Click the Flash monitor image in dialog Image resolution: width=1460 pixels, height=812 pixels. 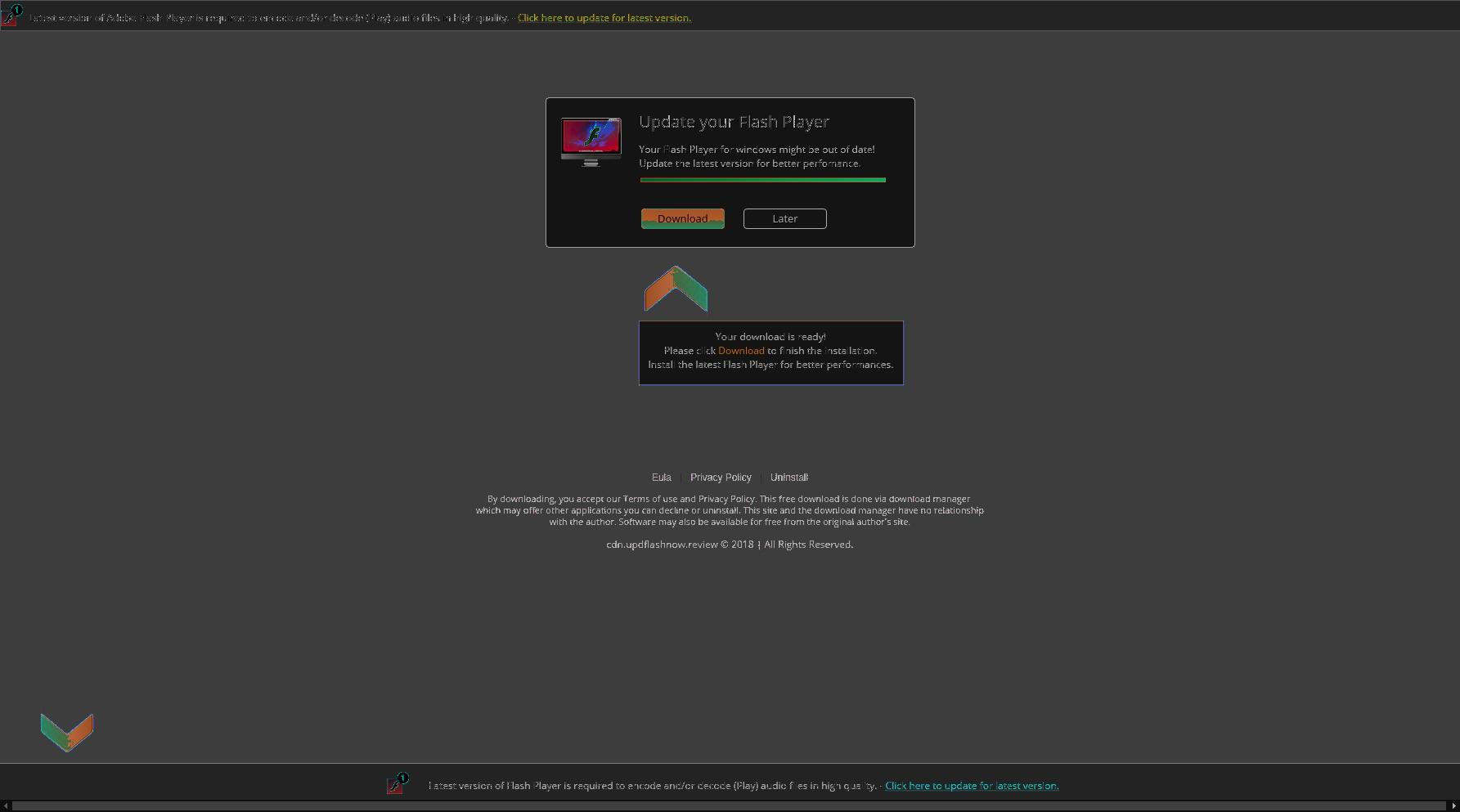point(591,141)
